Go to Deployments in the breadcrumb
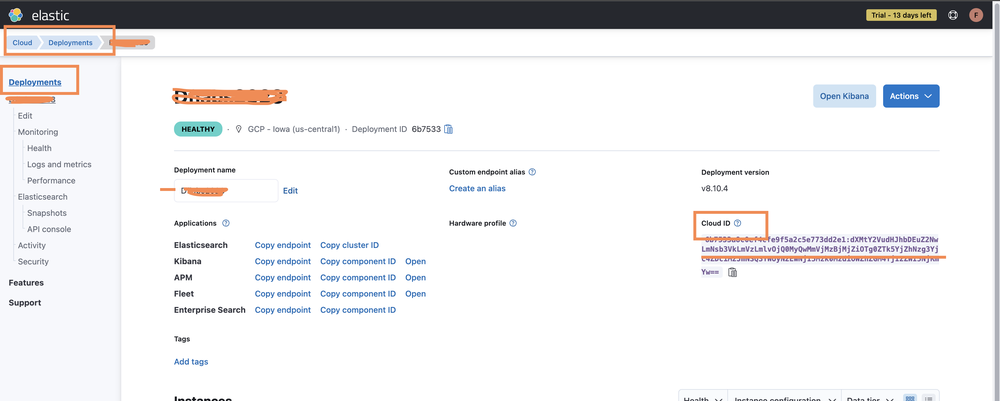Image resolution: width=1000 pixels, height=401 pixels. (x=71, y=43)
